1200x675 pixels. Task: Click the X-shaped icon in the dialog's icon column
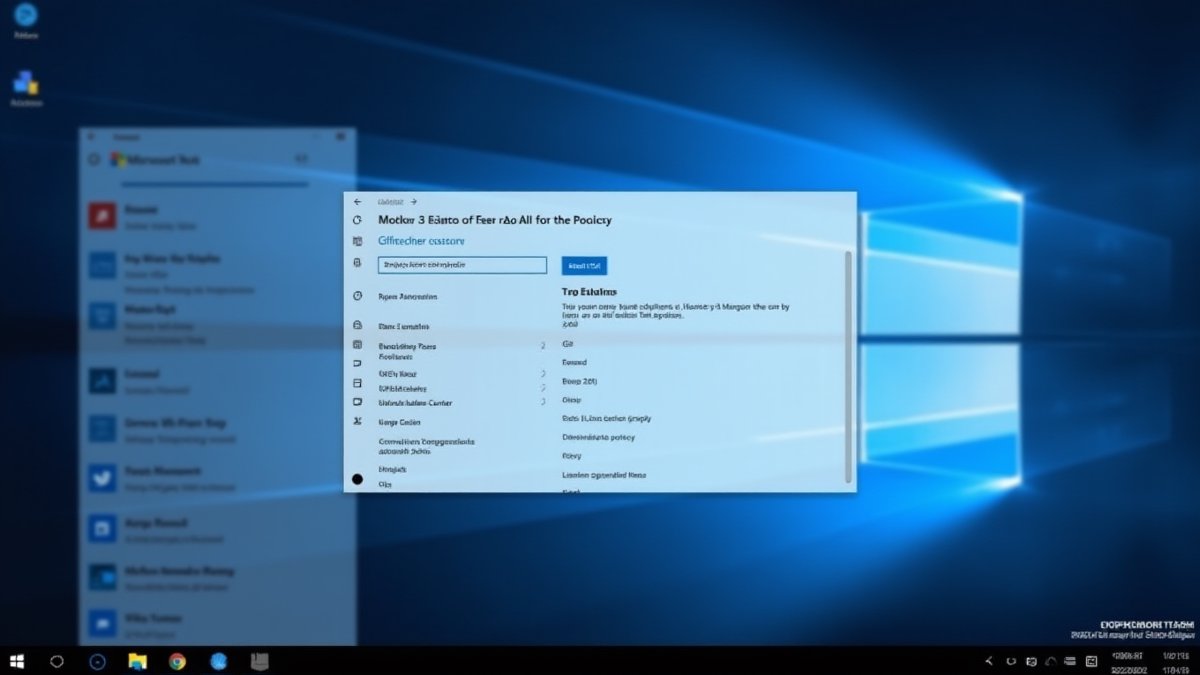click(x=358, y=422)
